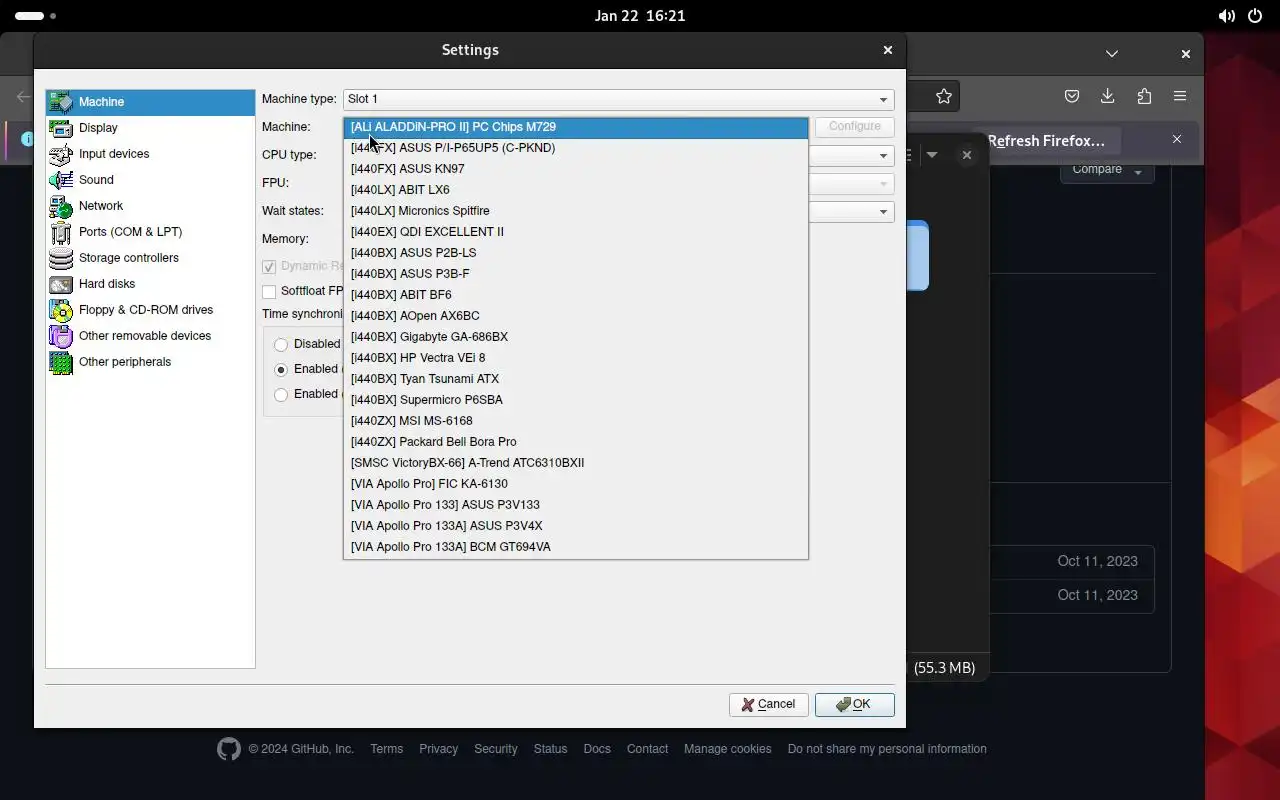Click the Display monitor icon in sidebar

[x=61, y=128]
